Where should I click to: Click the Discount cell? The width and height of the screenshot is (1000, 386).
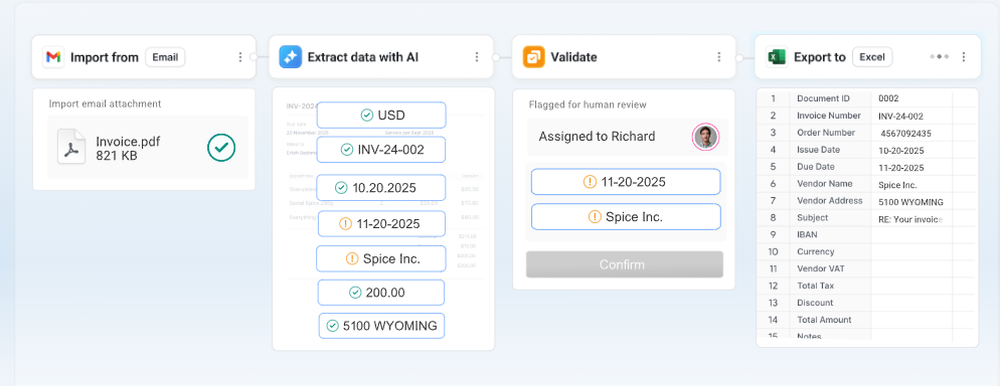click(x=830, y=302)
